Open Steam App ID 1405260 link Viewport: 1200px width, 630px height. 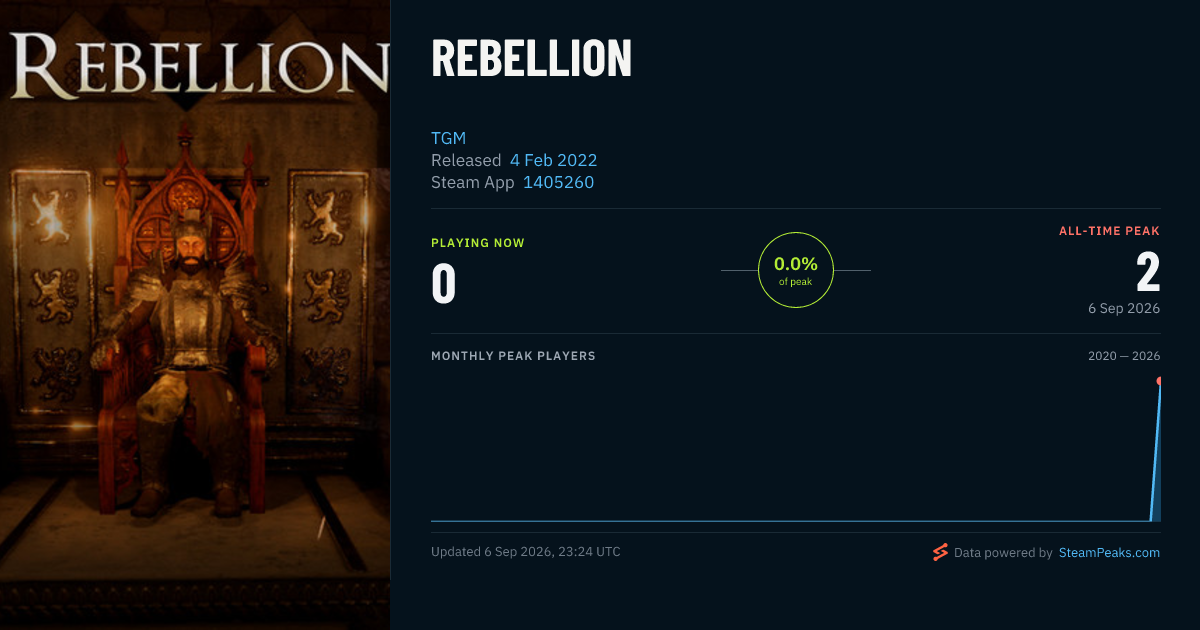coord(559,182)
